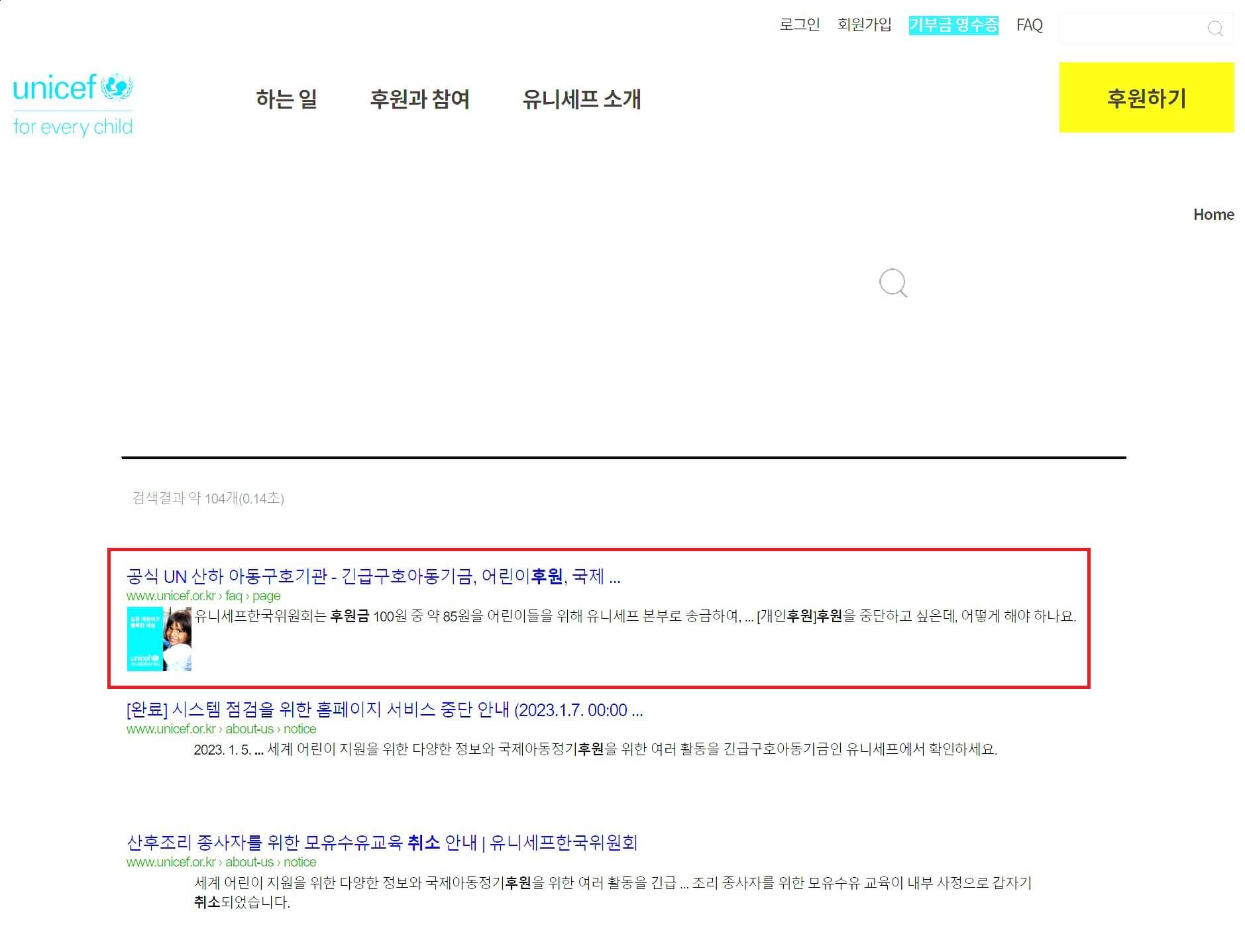The width and height of the screenshot is (1245, 952).
Task: Open the result about 시스템 점검 홈페이지 서비스 중단 안내
Action: click(x=384, y=710)
